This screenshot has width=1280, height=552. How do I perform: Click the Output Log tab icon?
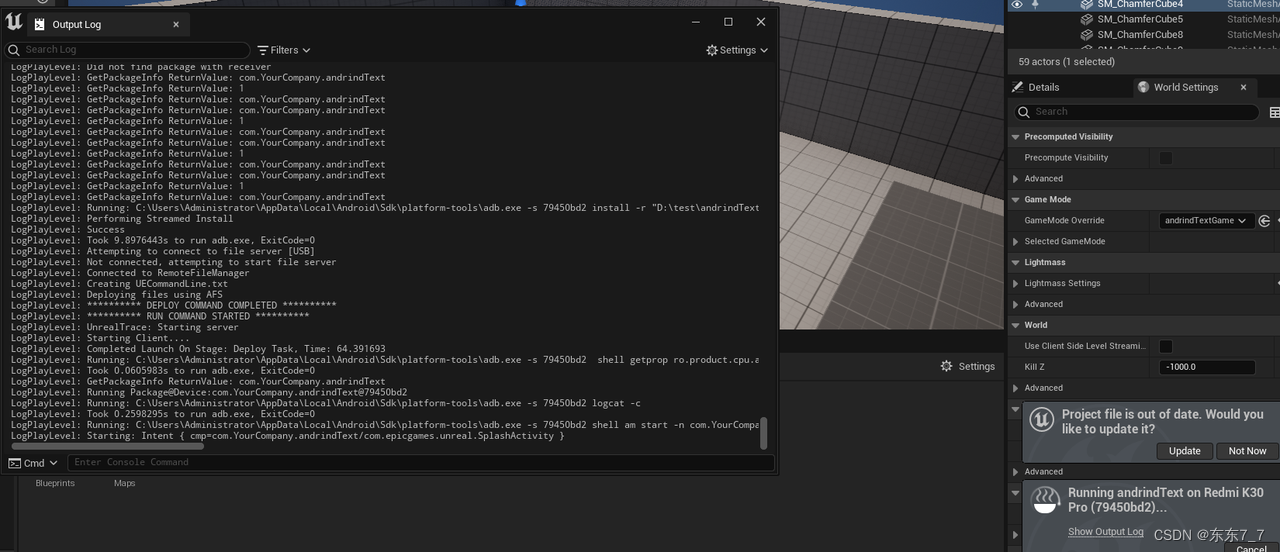39,25
